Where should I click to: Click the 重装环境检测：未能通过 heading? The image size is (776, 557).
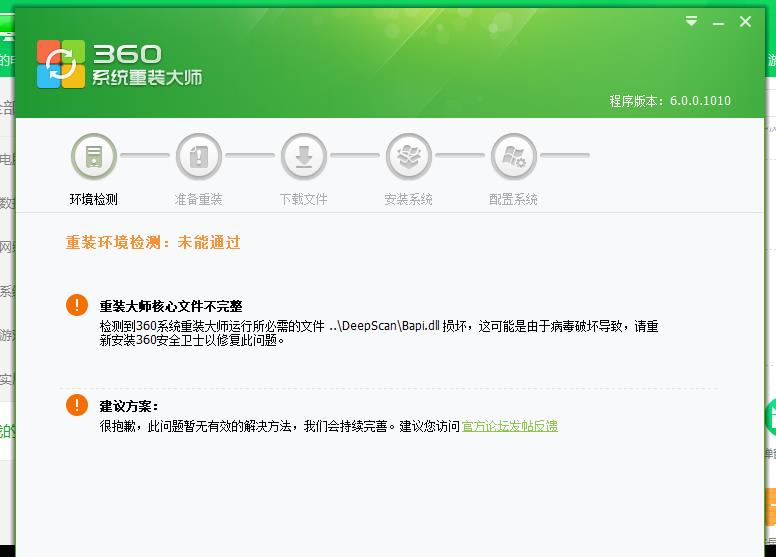coord(153,243)
